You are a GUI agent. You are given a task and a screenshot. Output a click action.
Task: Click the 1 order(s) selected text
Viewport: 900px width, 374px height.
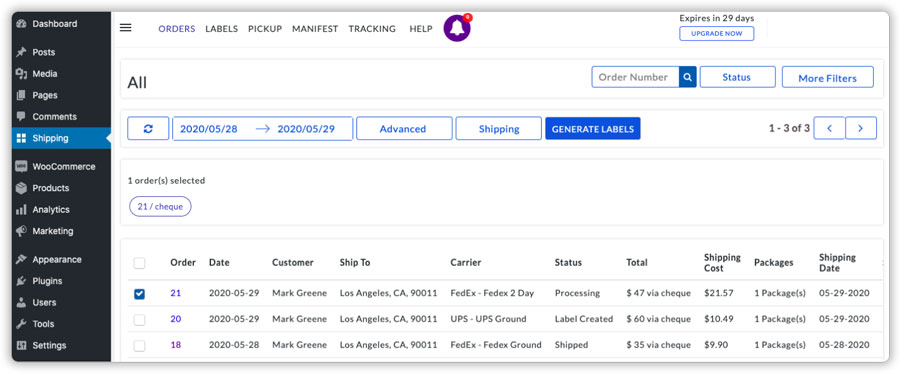[x=166, y=181]
